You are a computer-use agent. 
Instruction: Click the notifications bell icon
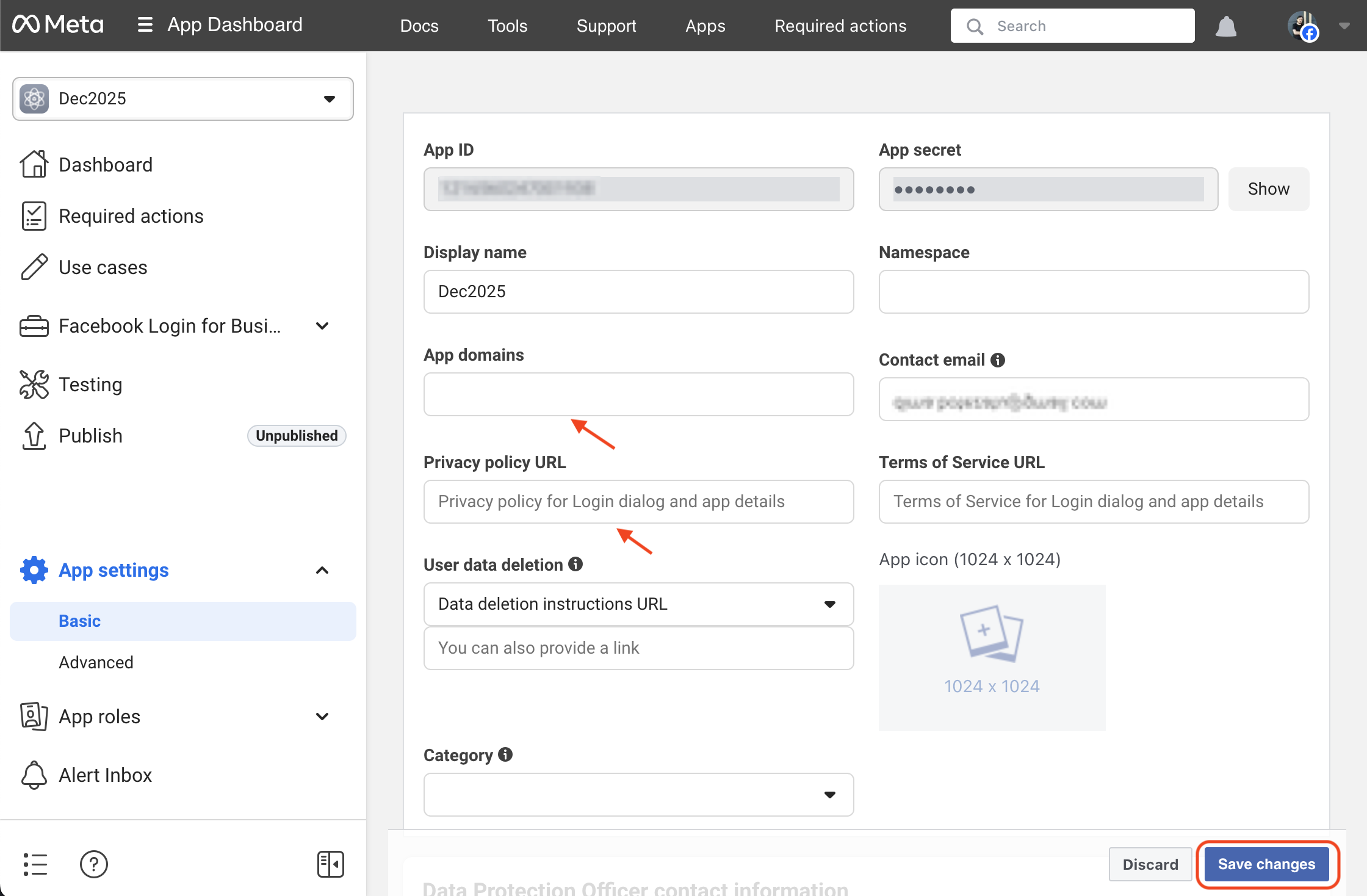(1225, 26)
